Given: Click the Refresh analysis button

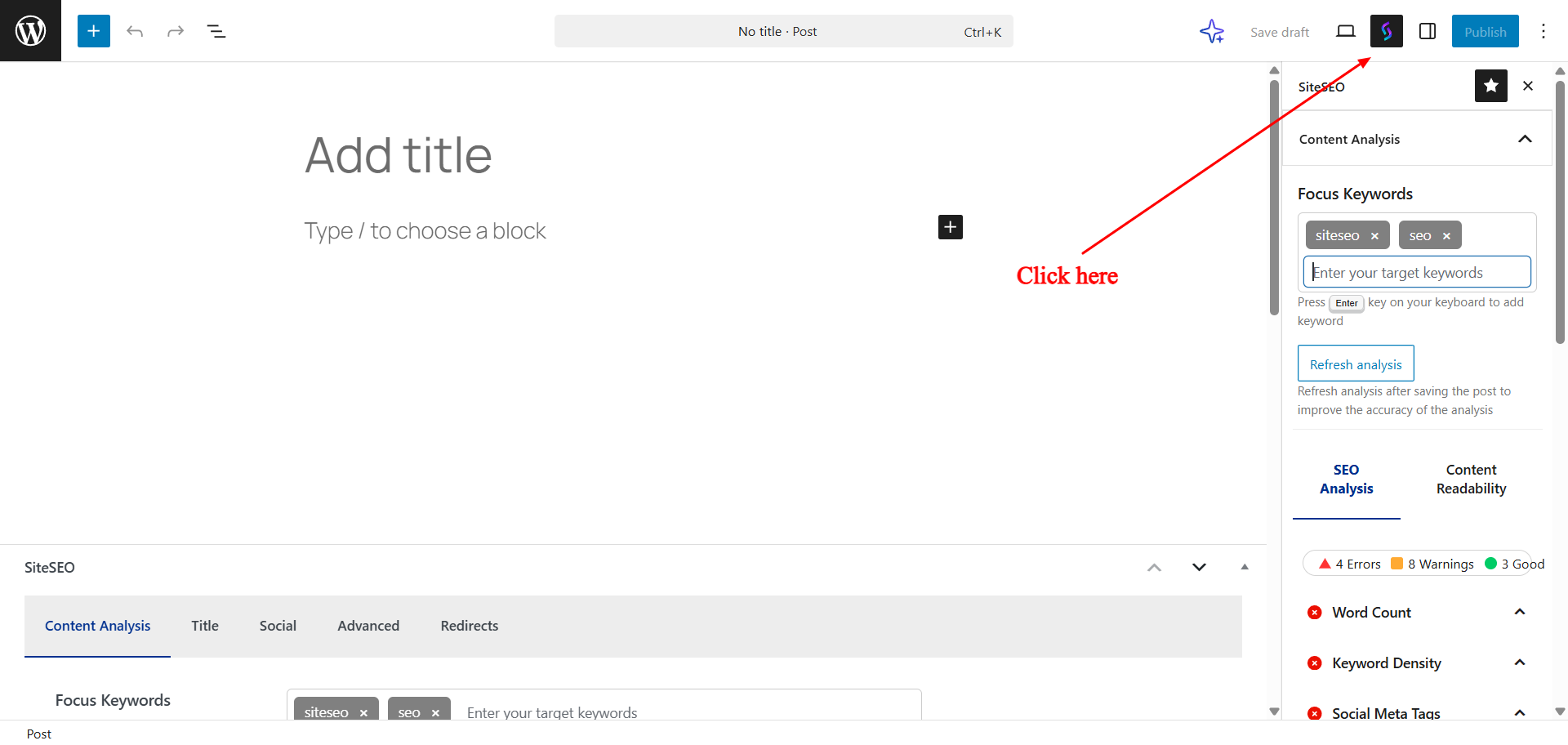Looking at the screenshot, I should click(1355, 364).
